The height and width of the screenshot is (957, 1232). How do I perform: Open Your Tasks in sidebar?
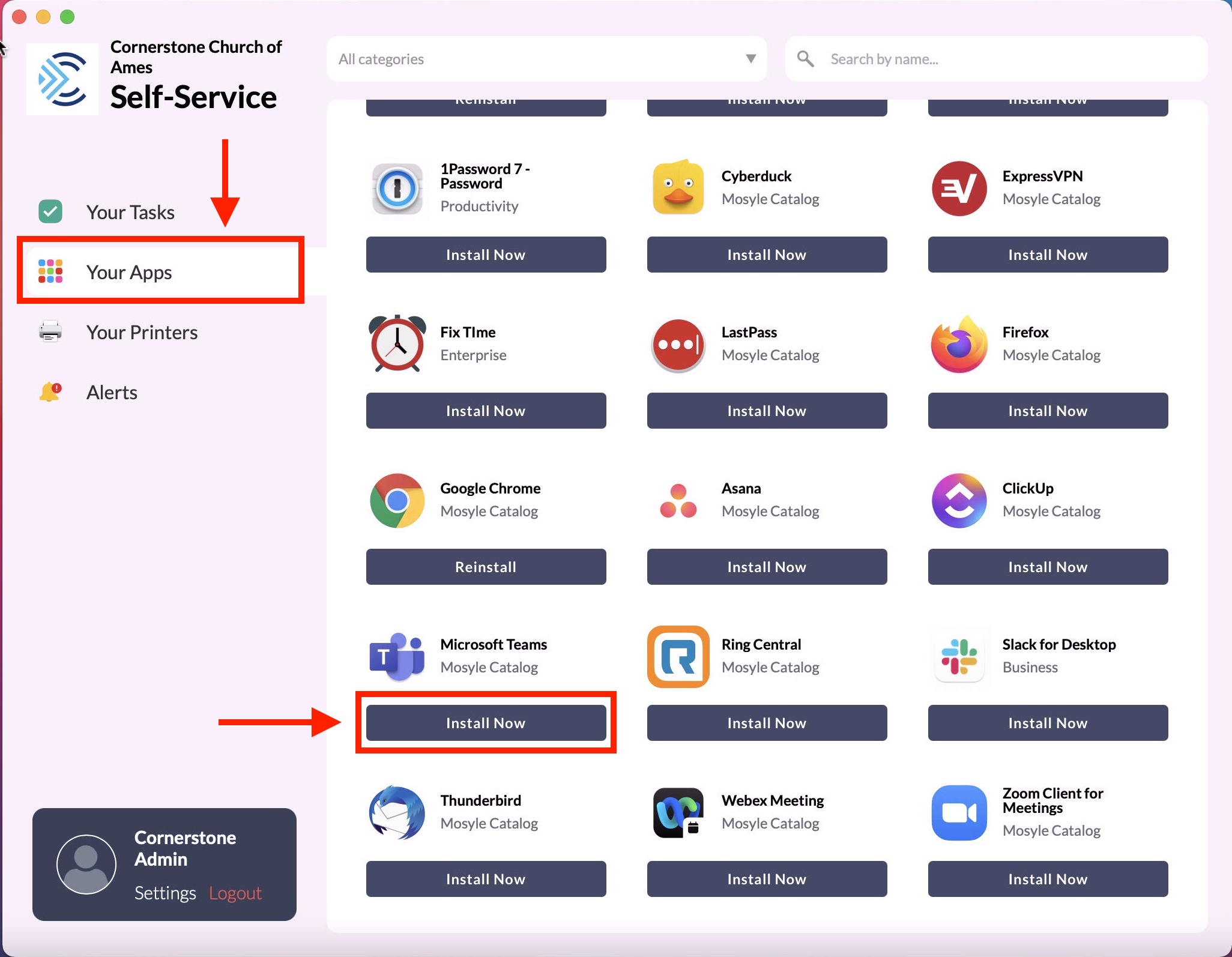[130, 212]
